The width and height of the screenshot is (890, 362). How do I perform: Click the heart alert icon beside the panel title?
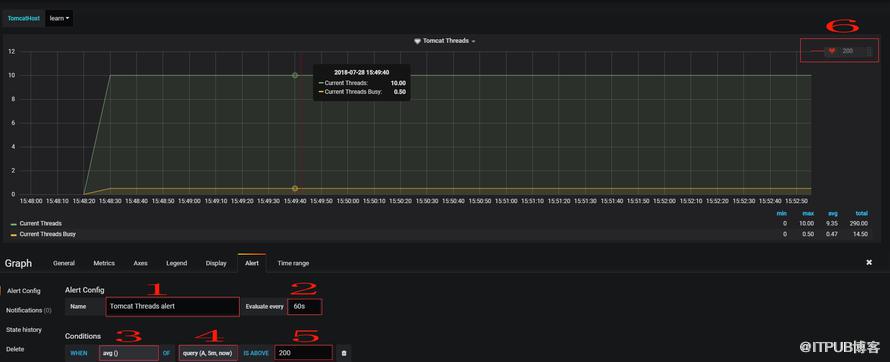[417, 41]
